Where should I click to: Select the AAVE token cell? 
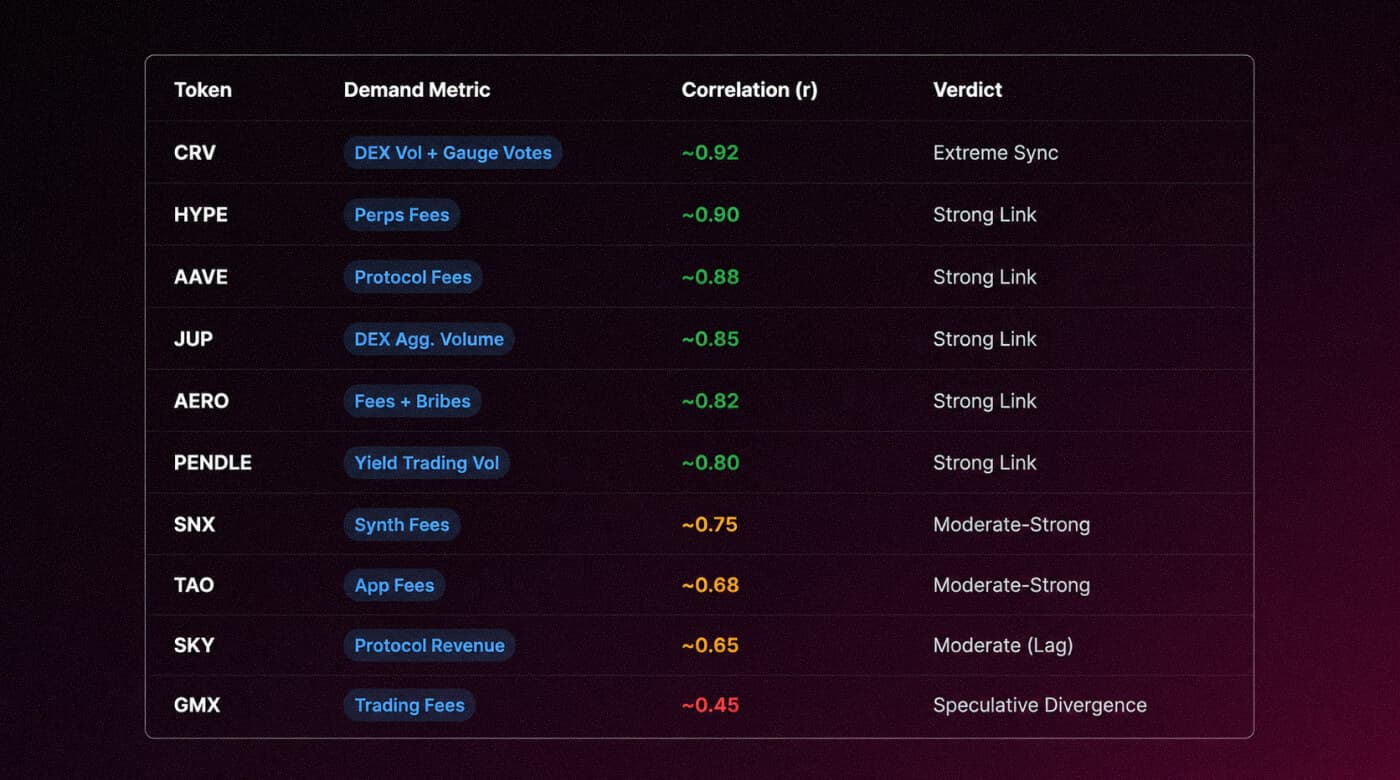click(201, 277)
